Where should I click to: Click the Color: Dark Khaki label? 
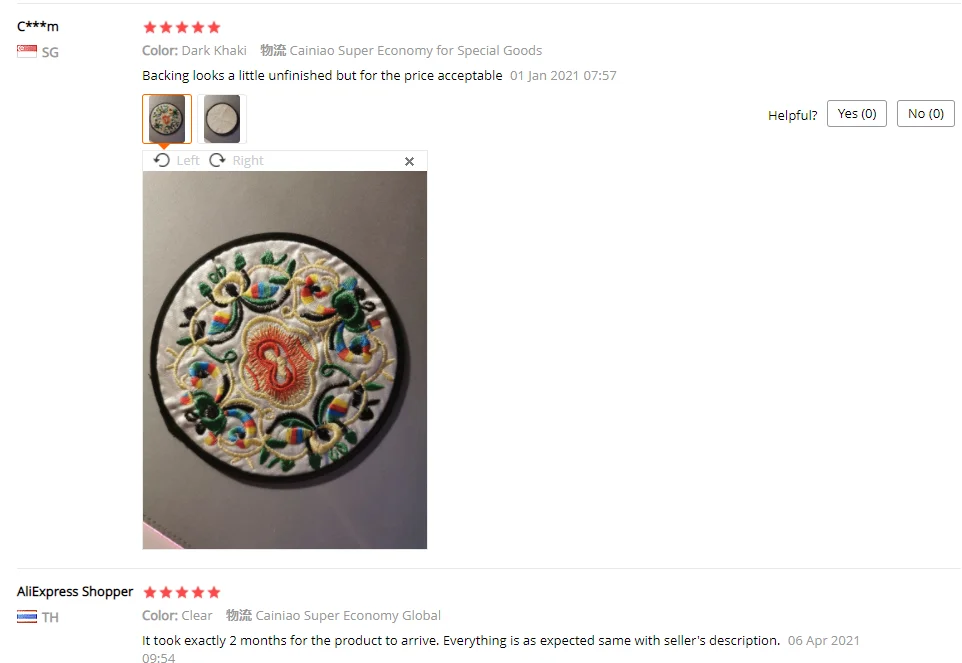point(194,50)
